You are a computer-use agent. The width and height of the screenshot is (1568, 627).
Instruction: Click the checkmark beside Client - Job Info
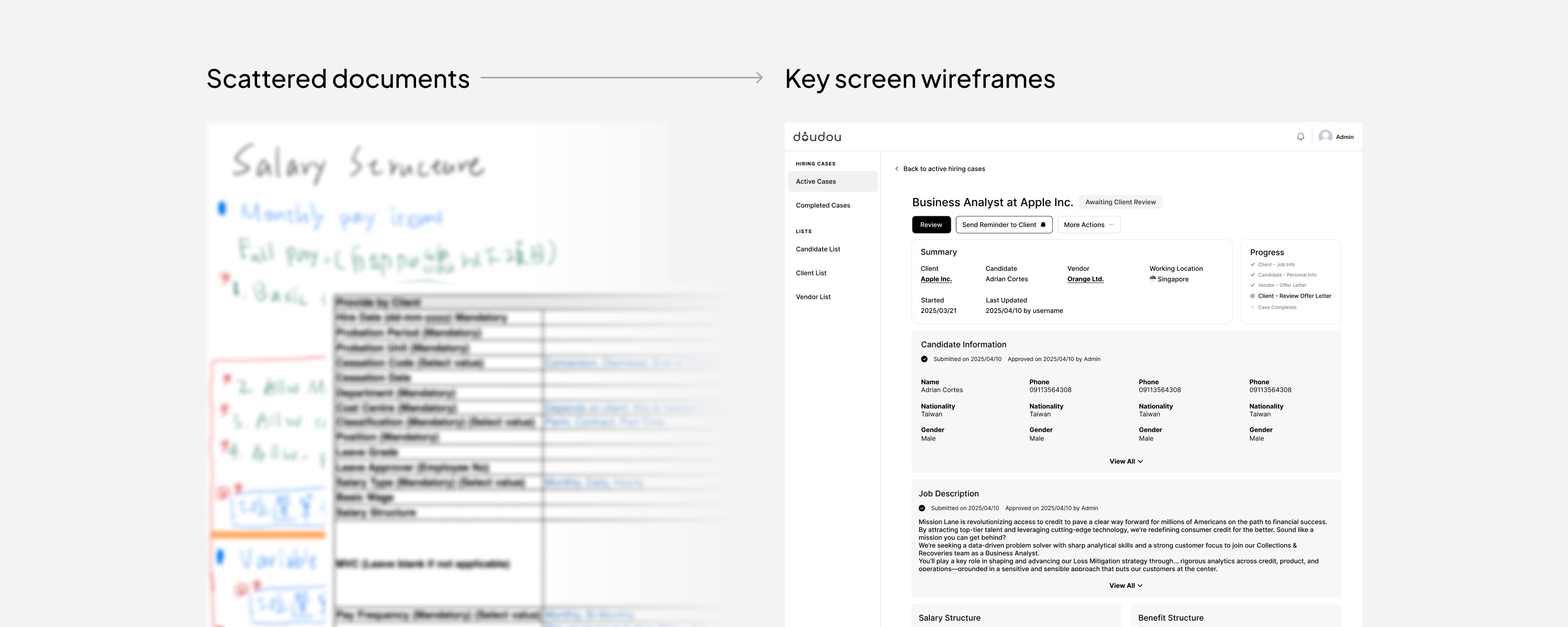(x=1253, y=265)
